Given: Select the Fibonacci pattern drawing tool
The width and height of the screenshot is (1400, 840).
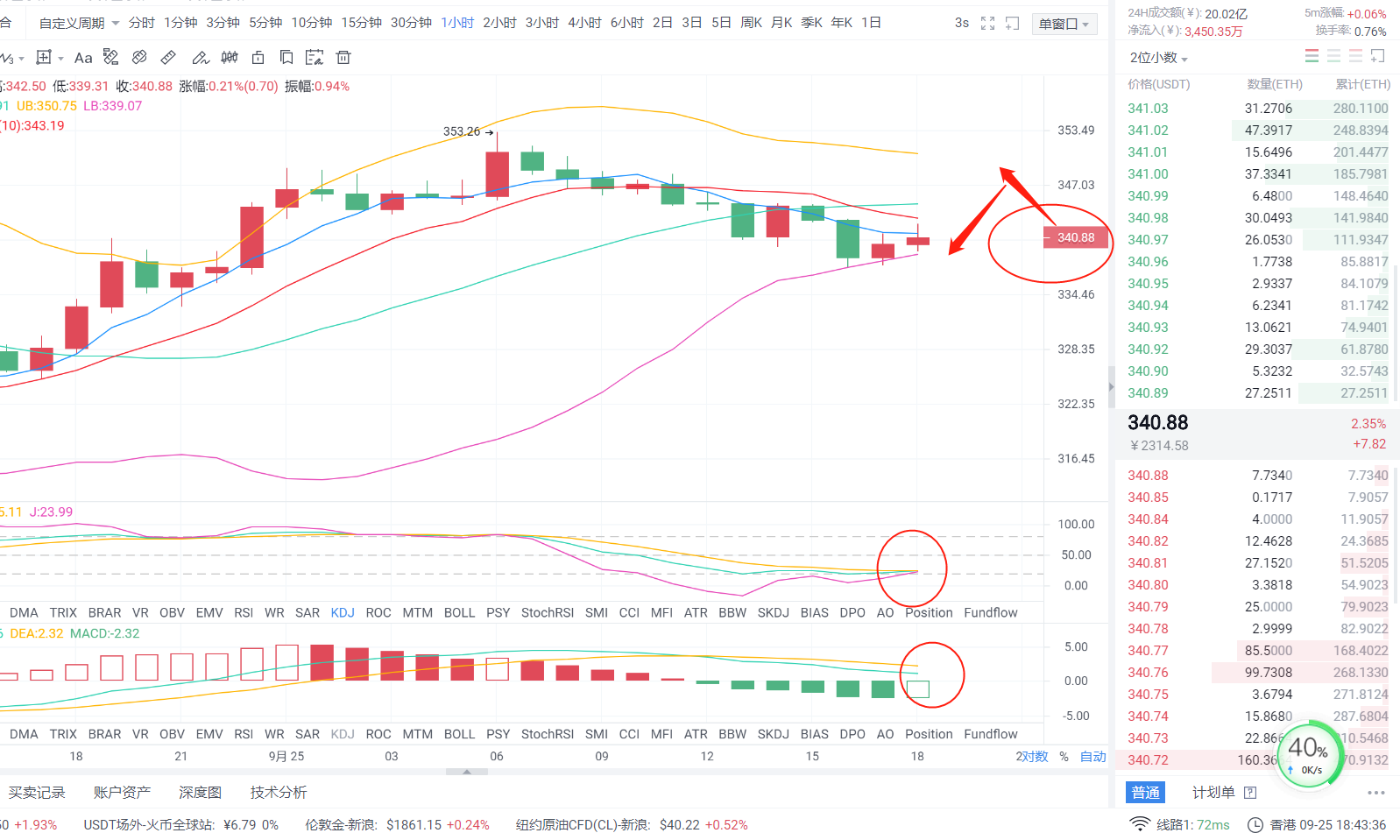Looking at the screenshot, I should tap(110, 58).
